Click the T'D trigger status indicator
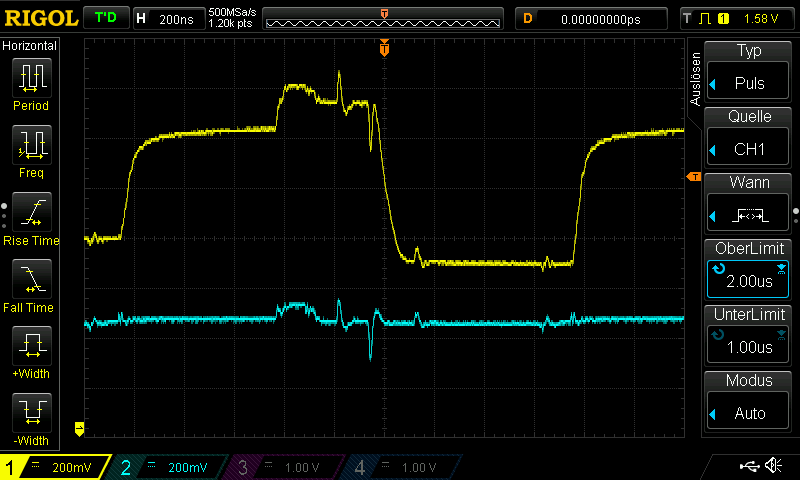 pyautogui.click(x=106, y=18)
